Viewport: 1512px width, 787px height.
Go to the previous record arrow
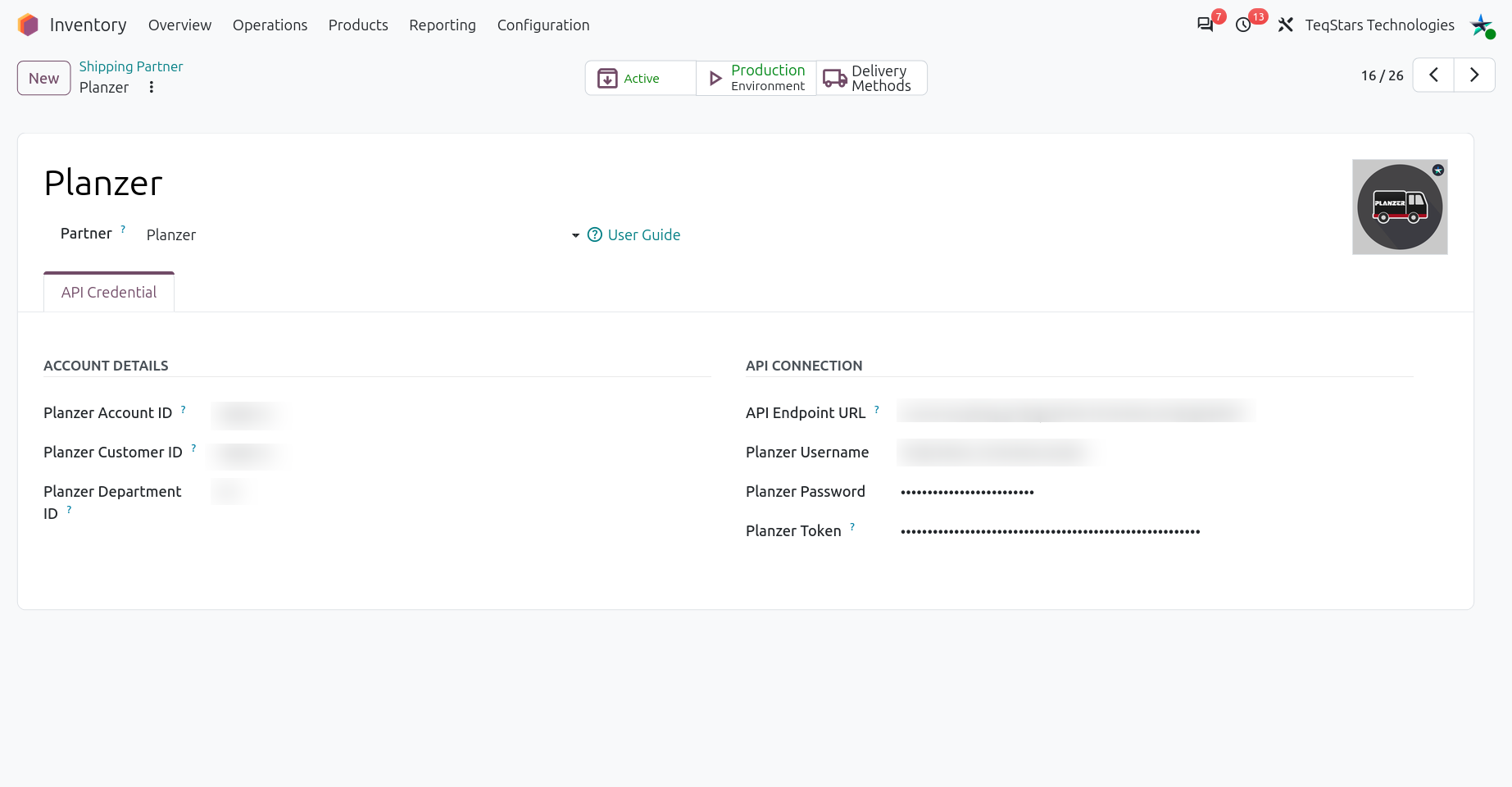pos(1433,75)
